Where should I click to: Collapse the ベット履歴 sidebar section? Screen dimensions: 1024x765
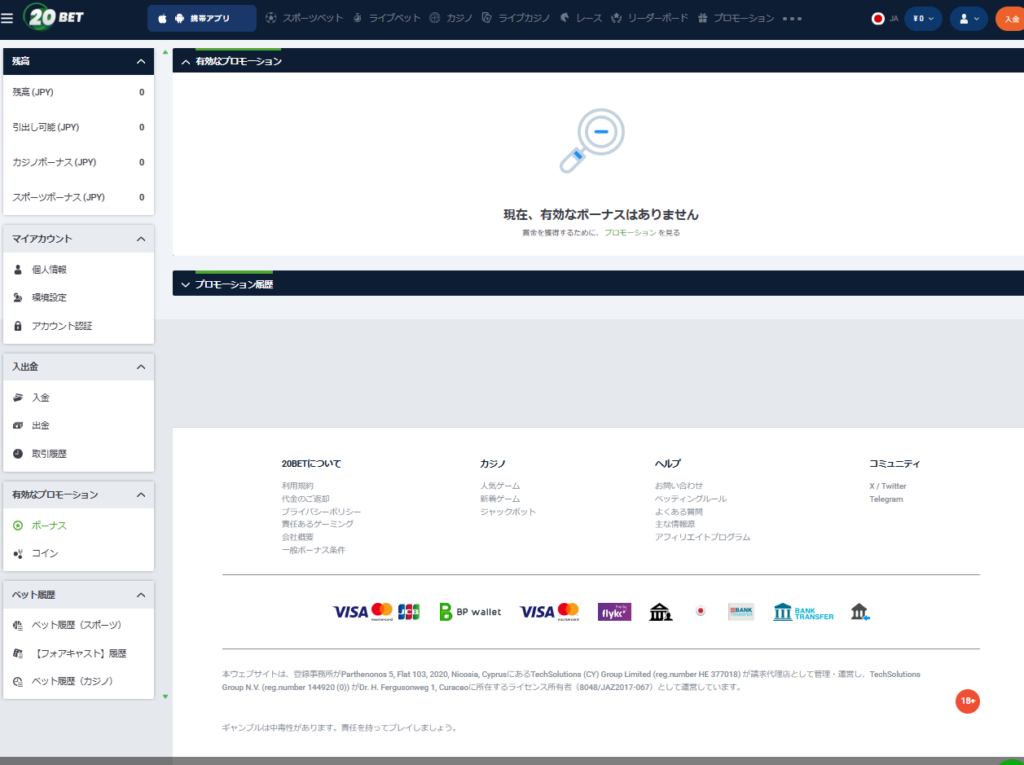[x=140, y=595]
